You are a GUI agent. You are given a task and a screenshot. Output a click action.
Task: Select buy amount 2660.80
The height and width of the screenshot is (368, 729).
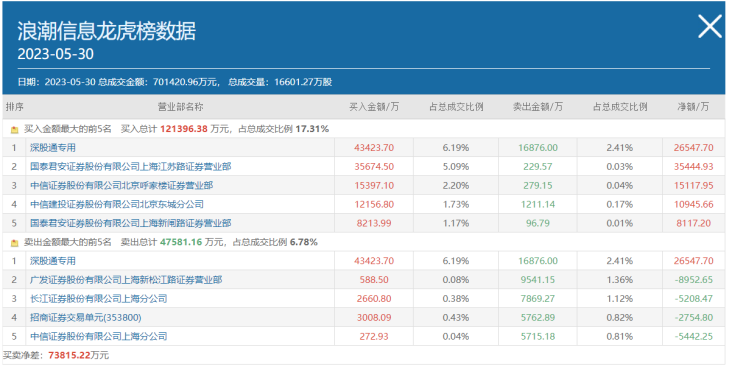click(374, 299)
